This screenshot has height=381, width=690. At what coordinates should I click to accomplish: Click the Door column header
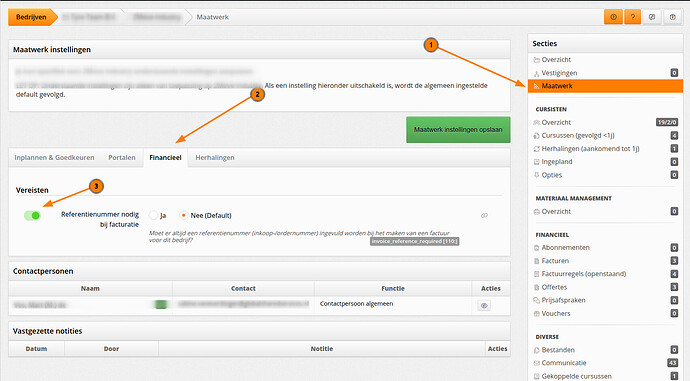[111, 349]
